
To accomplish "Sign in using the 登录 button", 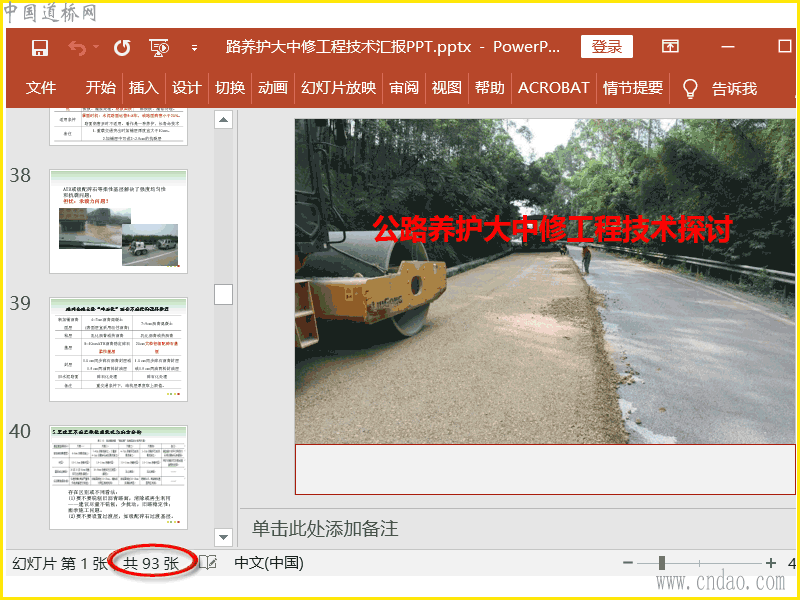I will pos(607,47).
